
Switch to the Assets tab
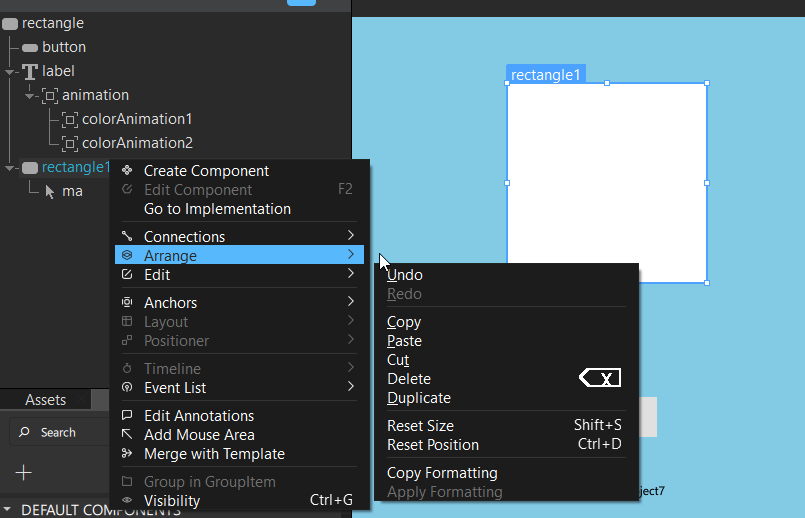46,400
